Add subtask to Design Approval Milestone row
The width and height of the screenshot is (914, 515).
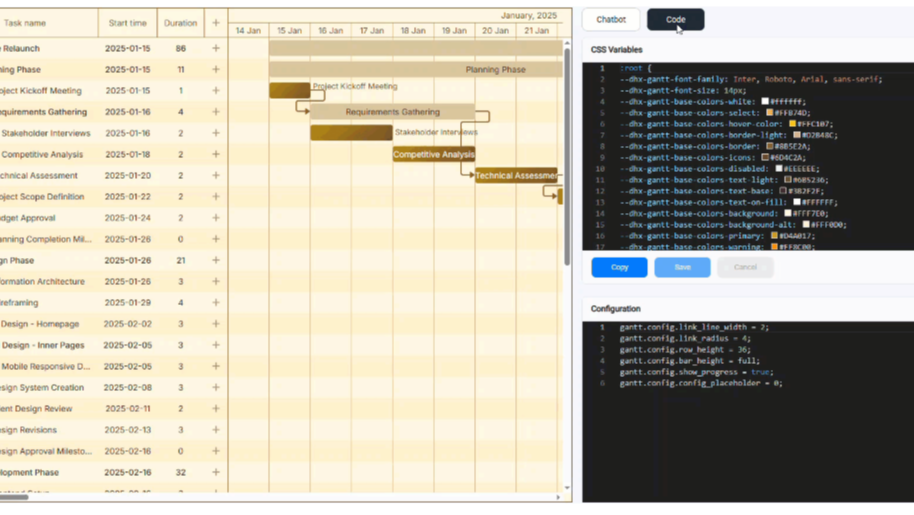[x=216, y=451]
